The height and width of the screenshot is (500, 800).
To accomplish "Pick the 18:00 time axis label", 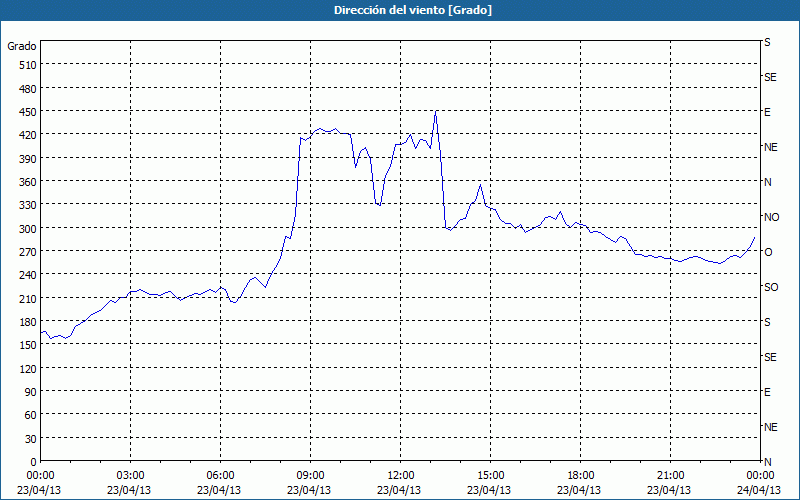I will 581,476.
